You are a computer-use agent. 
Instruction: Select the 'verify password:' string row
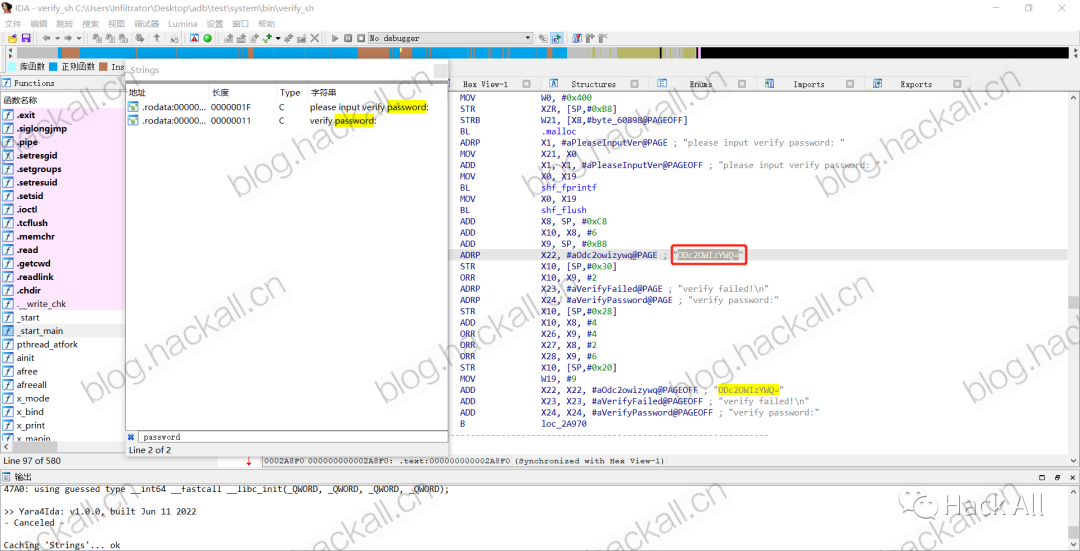pos(286,121)
